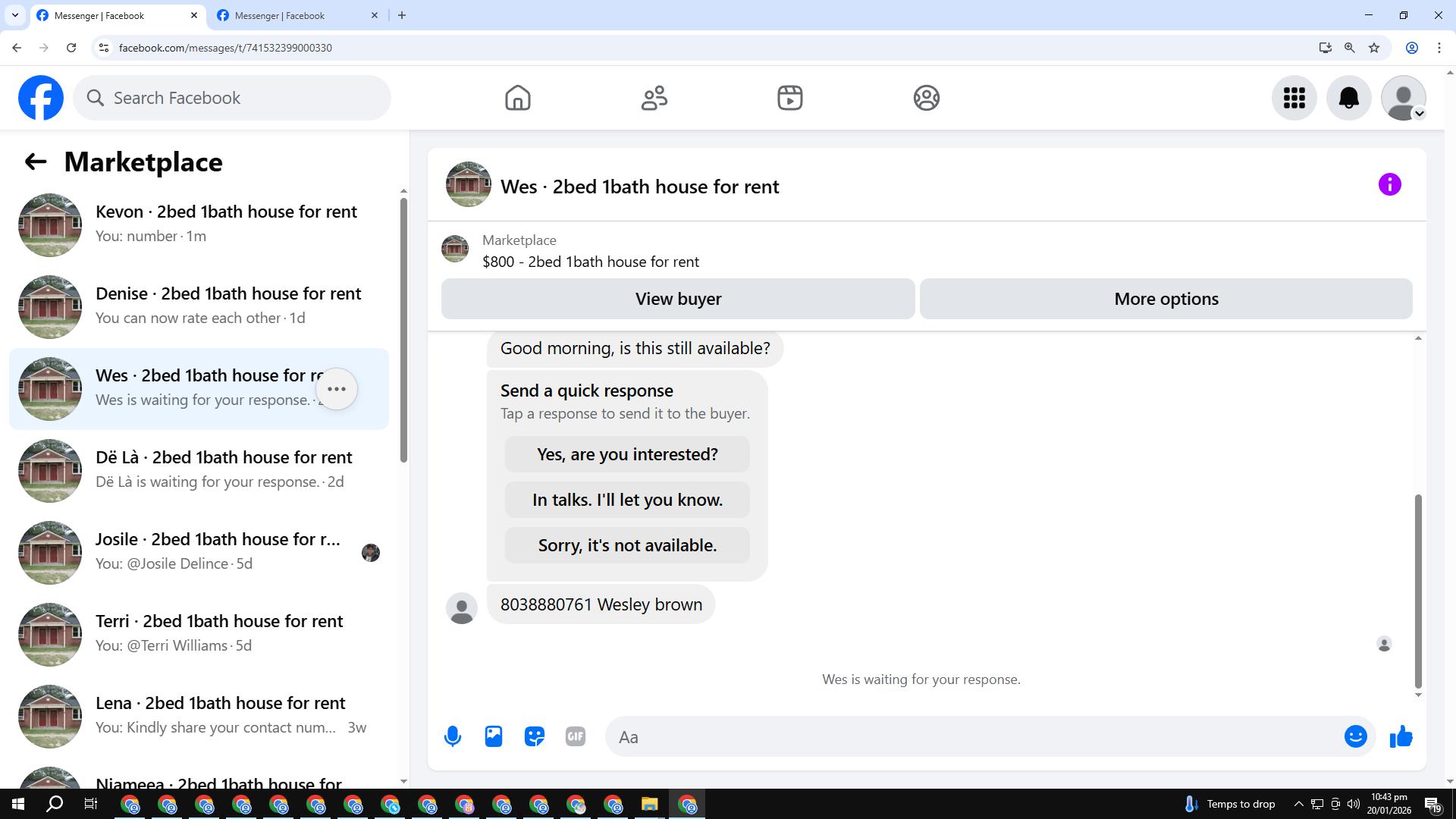
Task: Send quick reply "In talks. I'll let you know."
Action: point(627,500)
